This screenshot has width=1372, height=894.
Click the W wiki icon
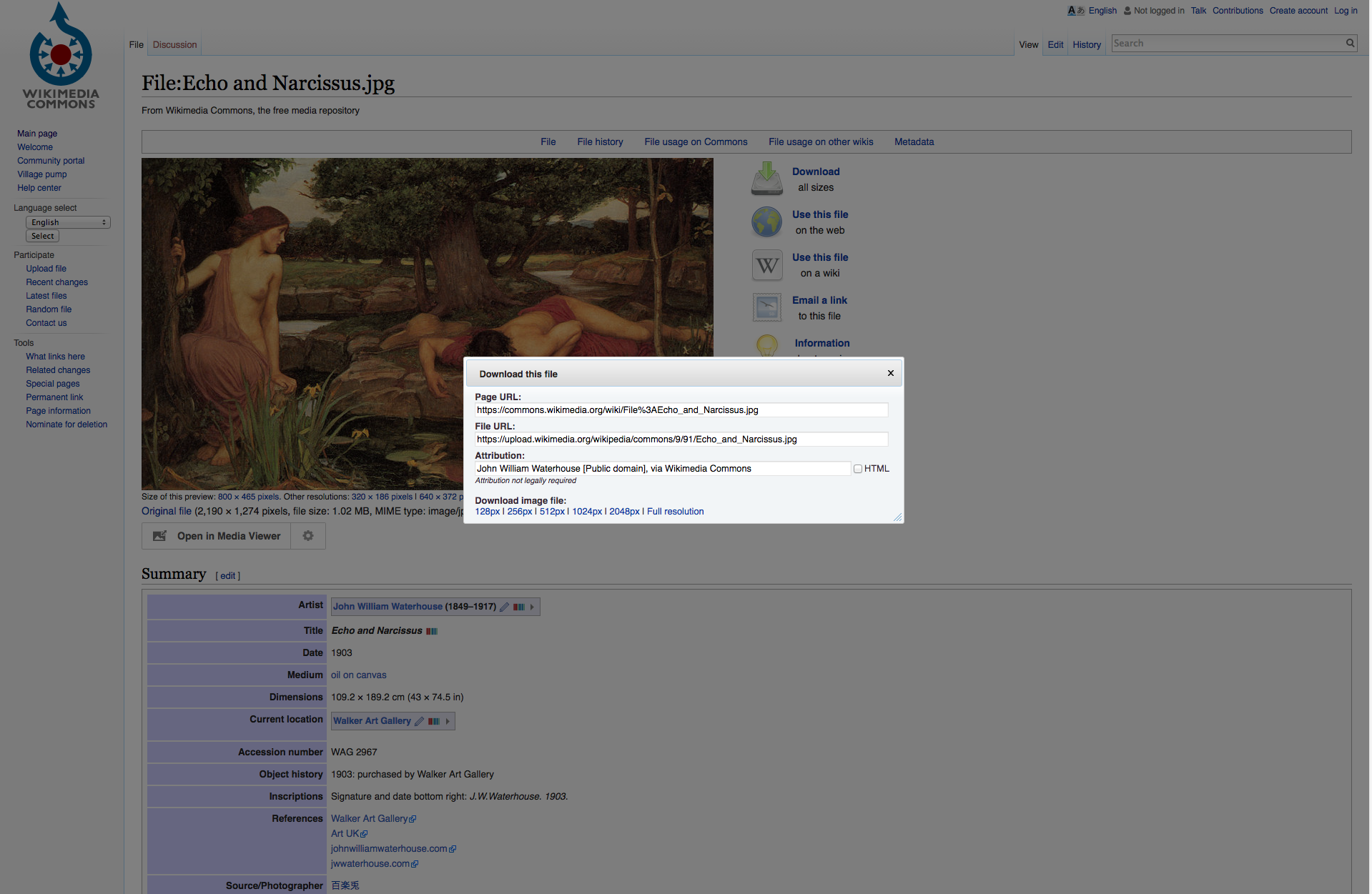(x=767, y=265)
